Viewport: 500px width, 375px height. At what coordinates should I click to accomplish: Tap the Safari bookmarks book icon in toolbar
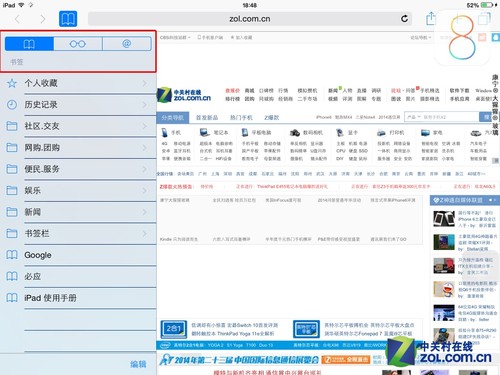(68, 19)
